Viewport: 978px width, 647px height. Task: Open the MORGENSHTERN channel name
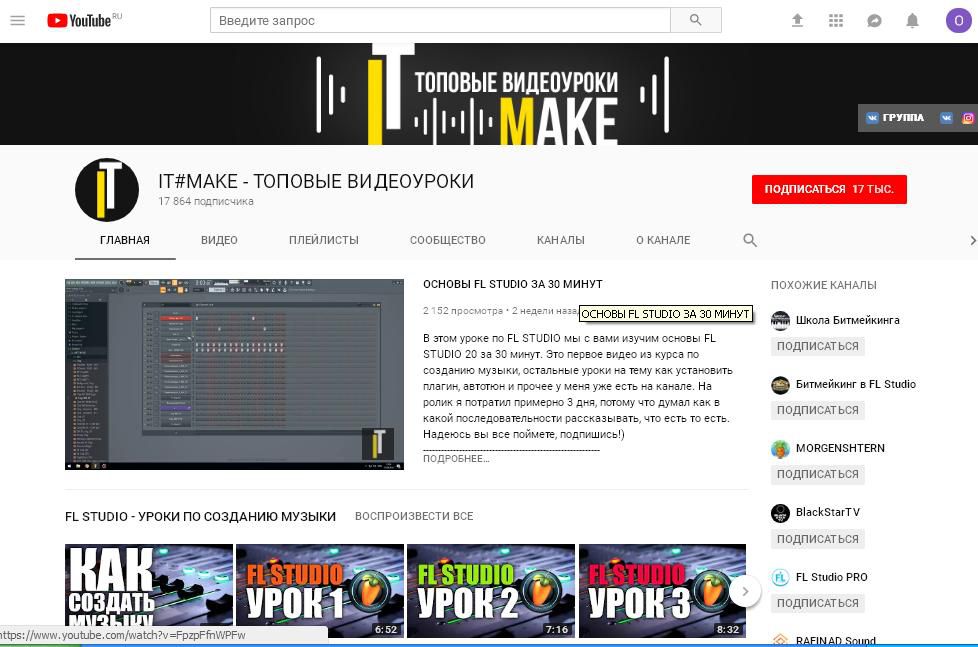(x=840, y=449)
